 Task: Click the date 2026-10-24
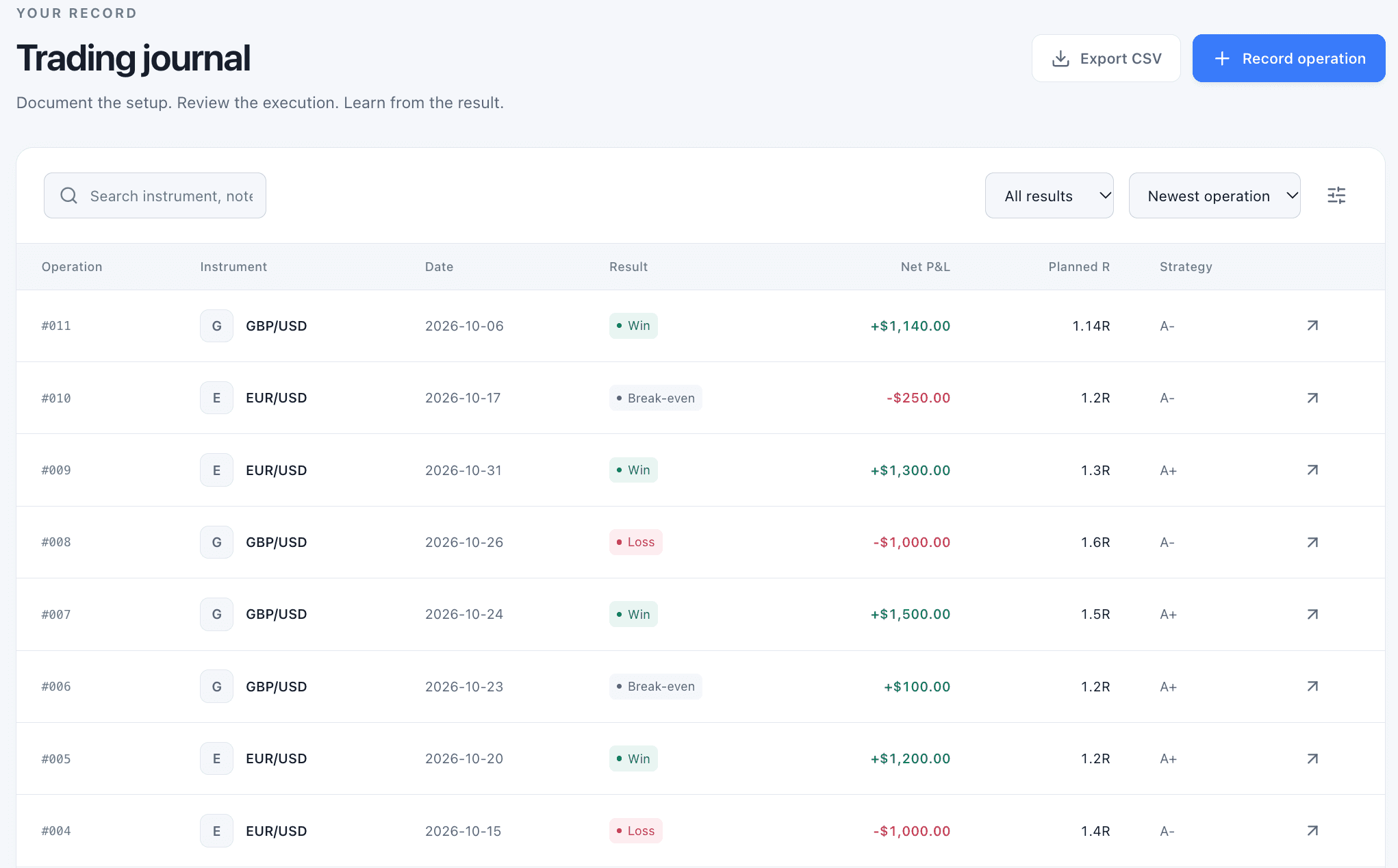[464, 614]
